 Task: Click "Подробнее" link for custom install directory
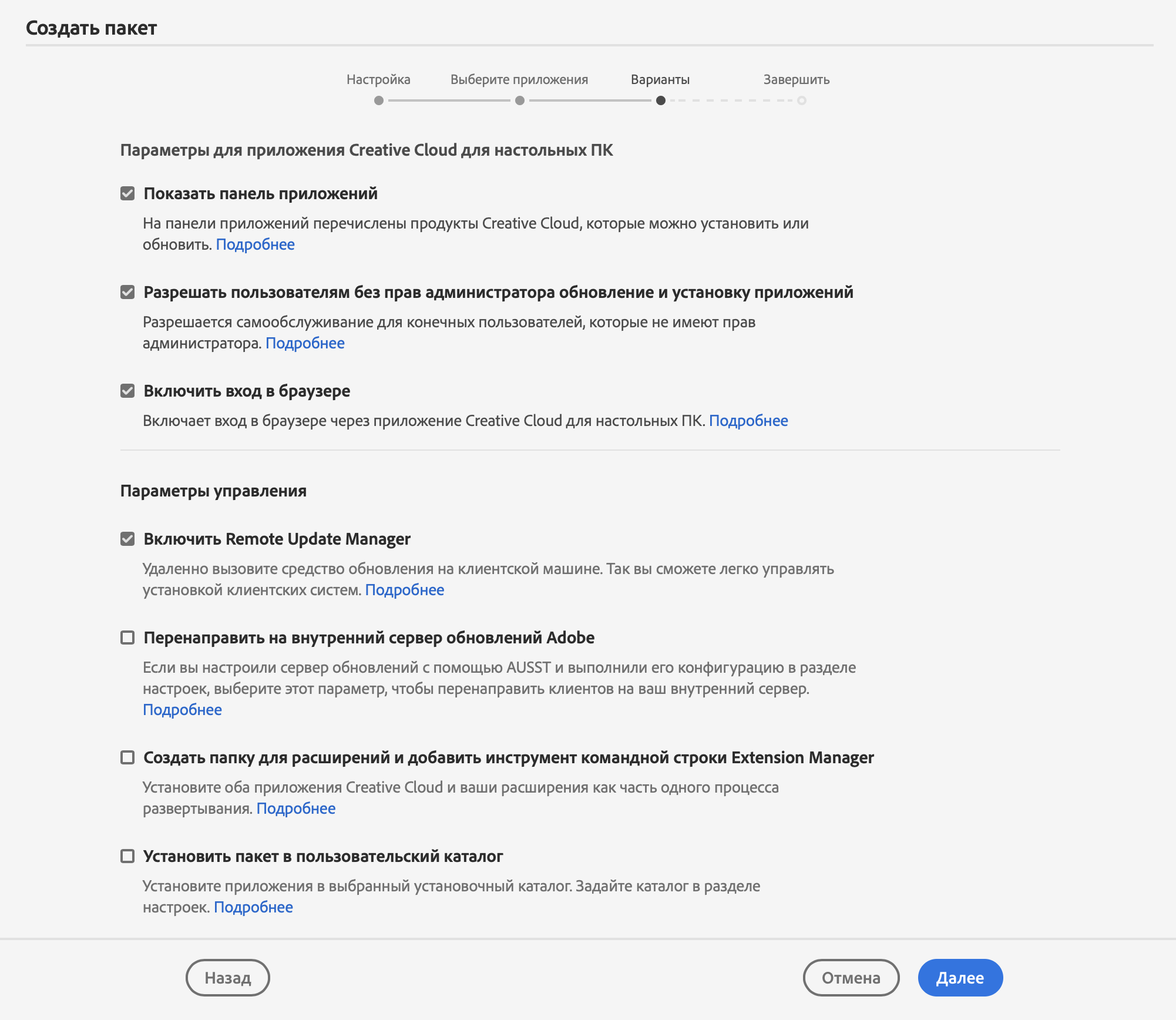(x=253, y=907)
